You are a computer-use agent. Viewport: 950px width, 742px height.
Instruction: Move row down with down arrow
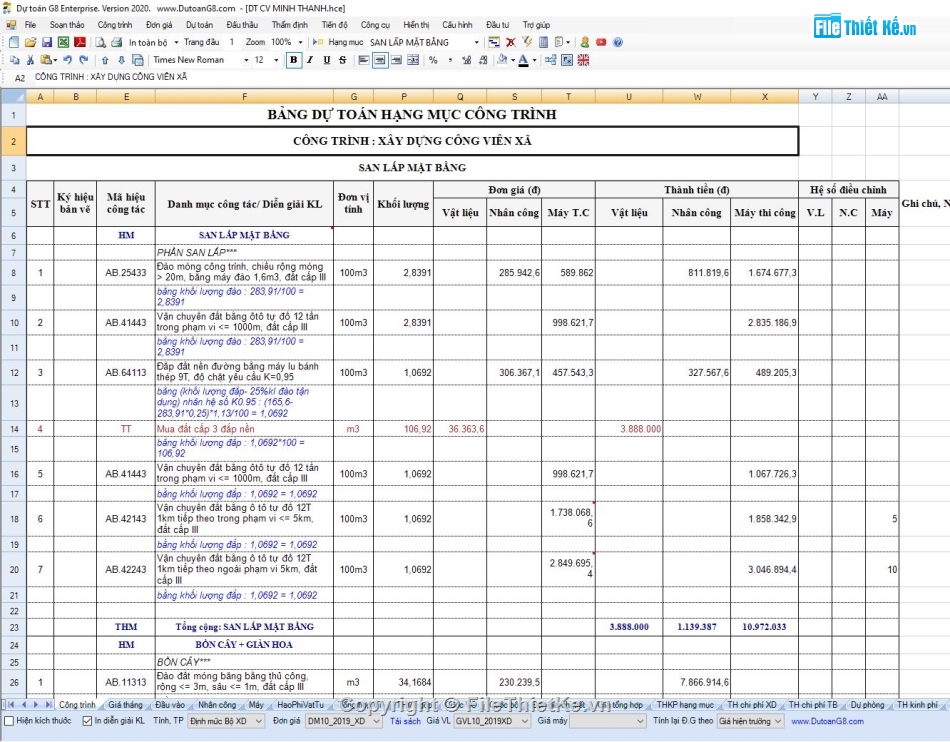(x=121, y=60)
